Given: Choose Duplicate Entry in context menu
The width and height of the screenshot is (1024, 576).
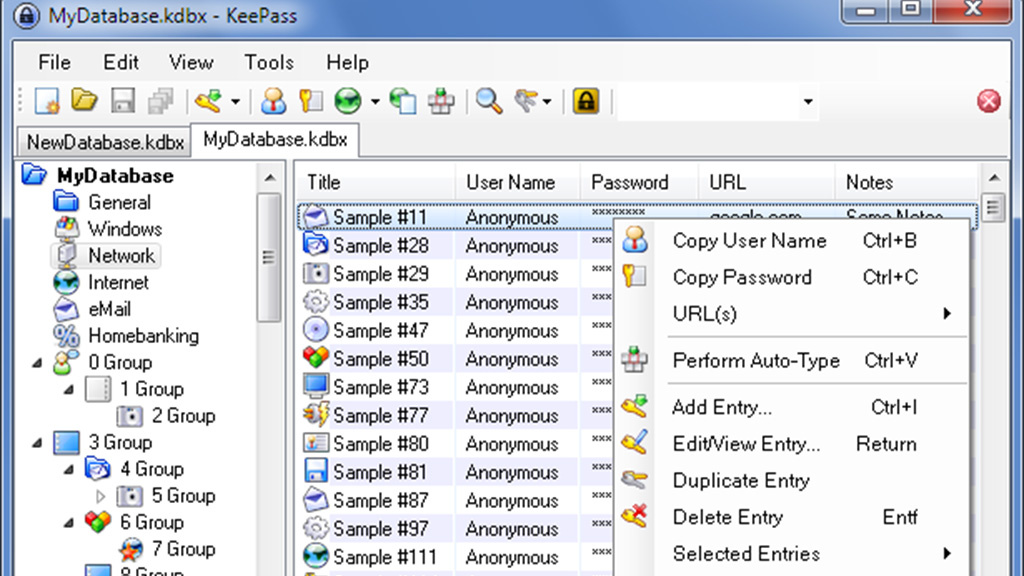Looking at the screenshot, I should [x=792, y=481].
